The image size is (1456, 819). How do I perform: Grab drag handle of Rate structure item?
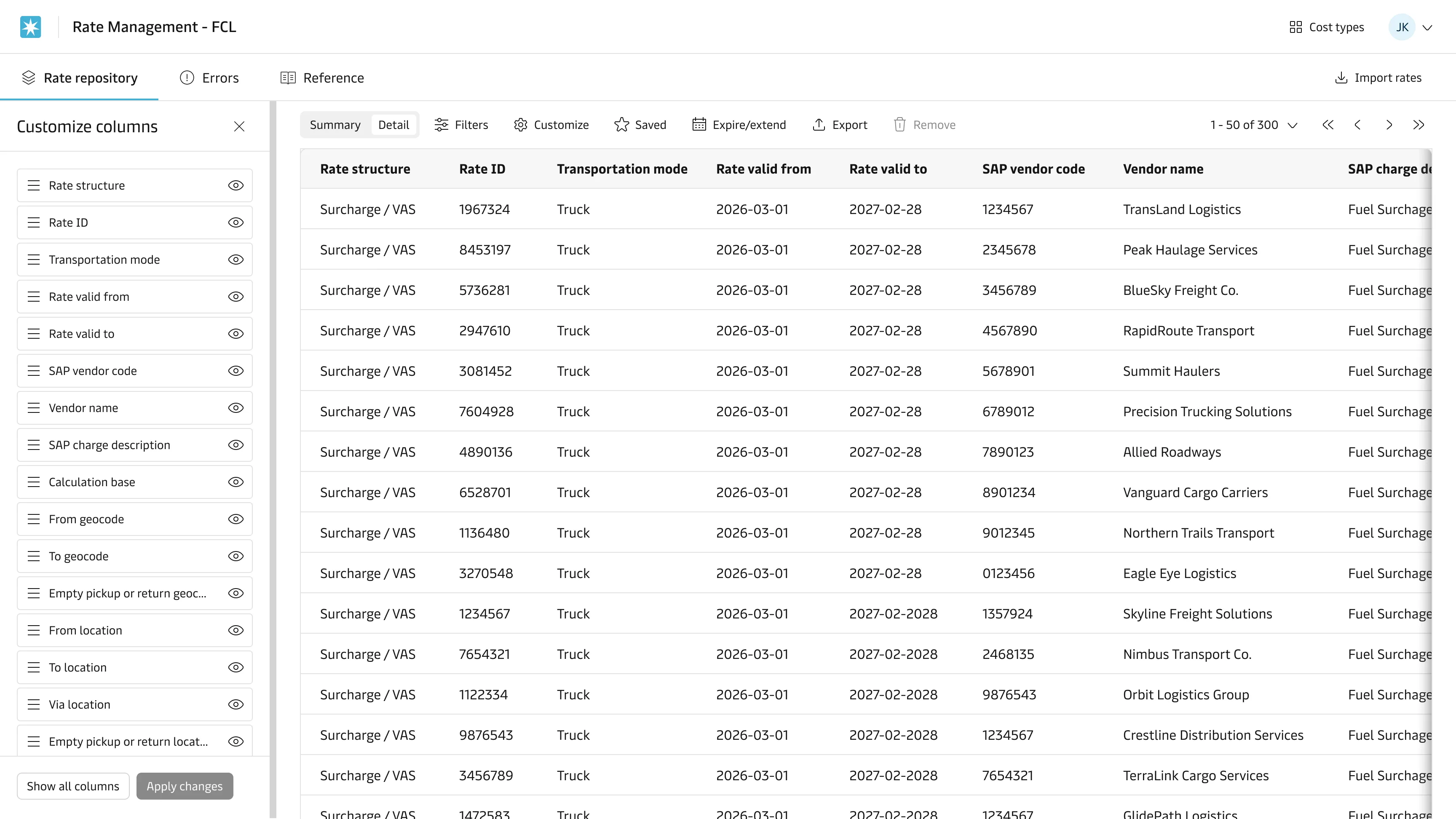click(34, 185)
